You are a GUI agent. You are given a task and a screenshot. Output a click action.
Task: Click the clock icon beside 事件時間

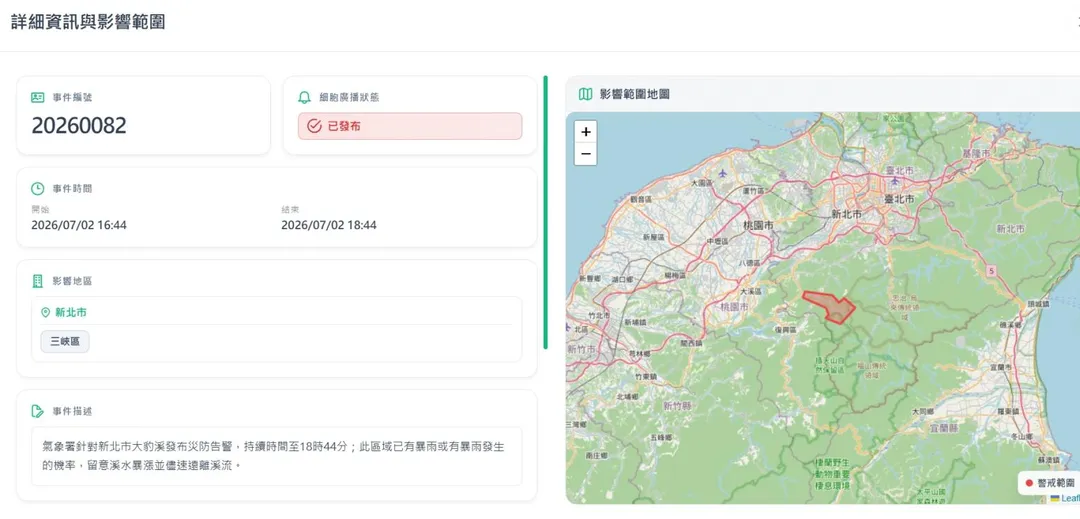coord(38,189)
